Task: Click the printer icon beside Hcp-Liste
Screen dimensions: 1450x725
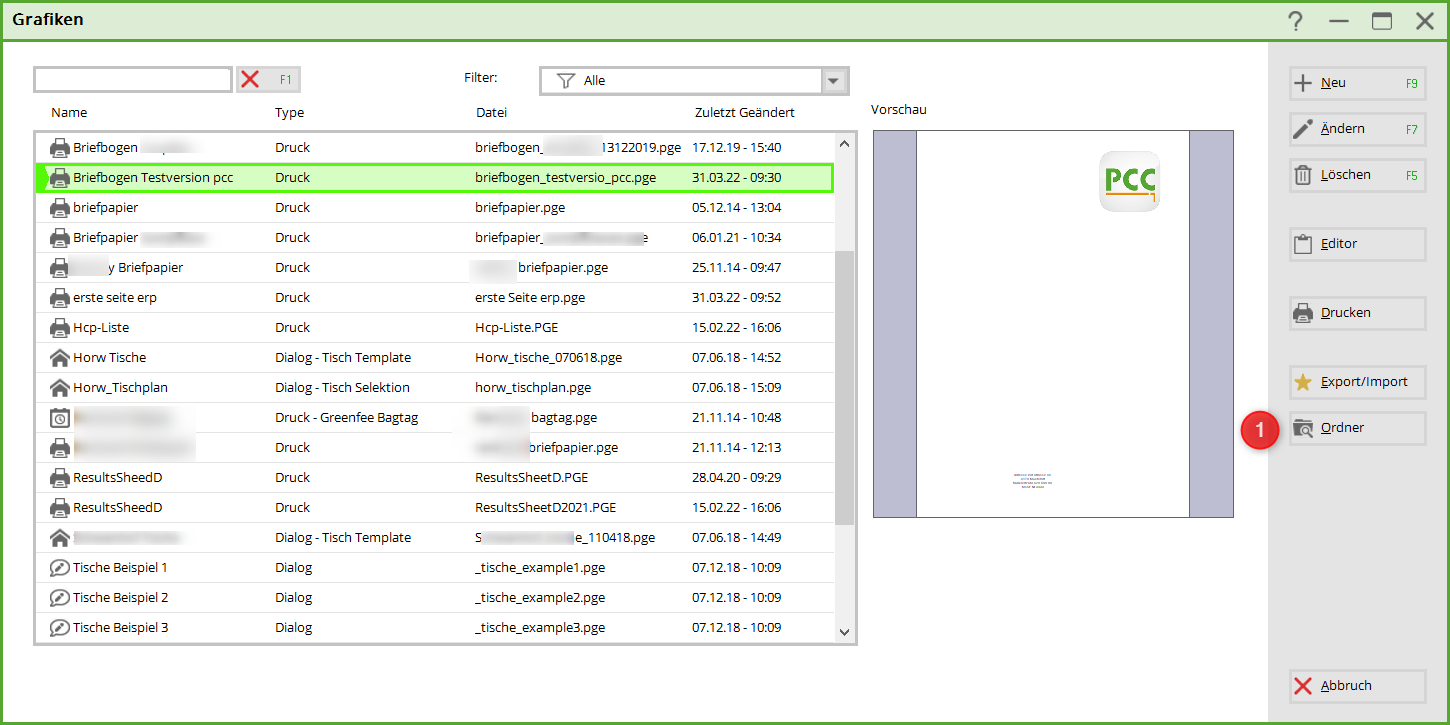Action: [59, 327]
